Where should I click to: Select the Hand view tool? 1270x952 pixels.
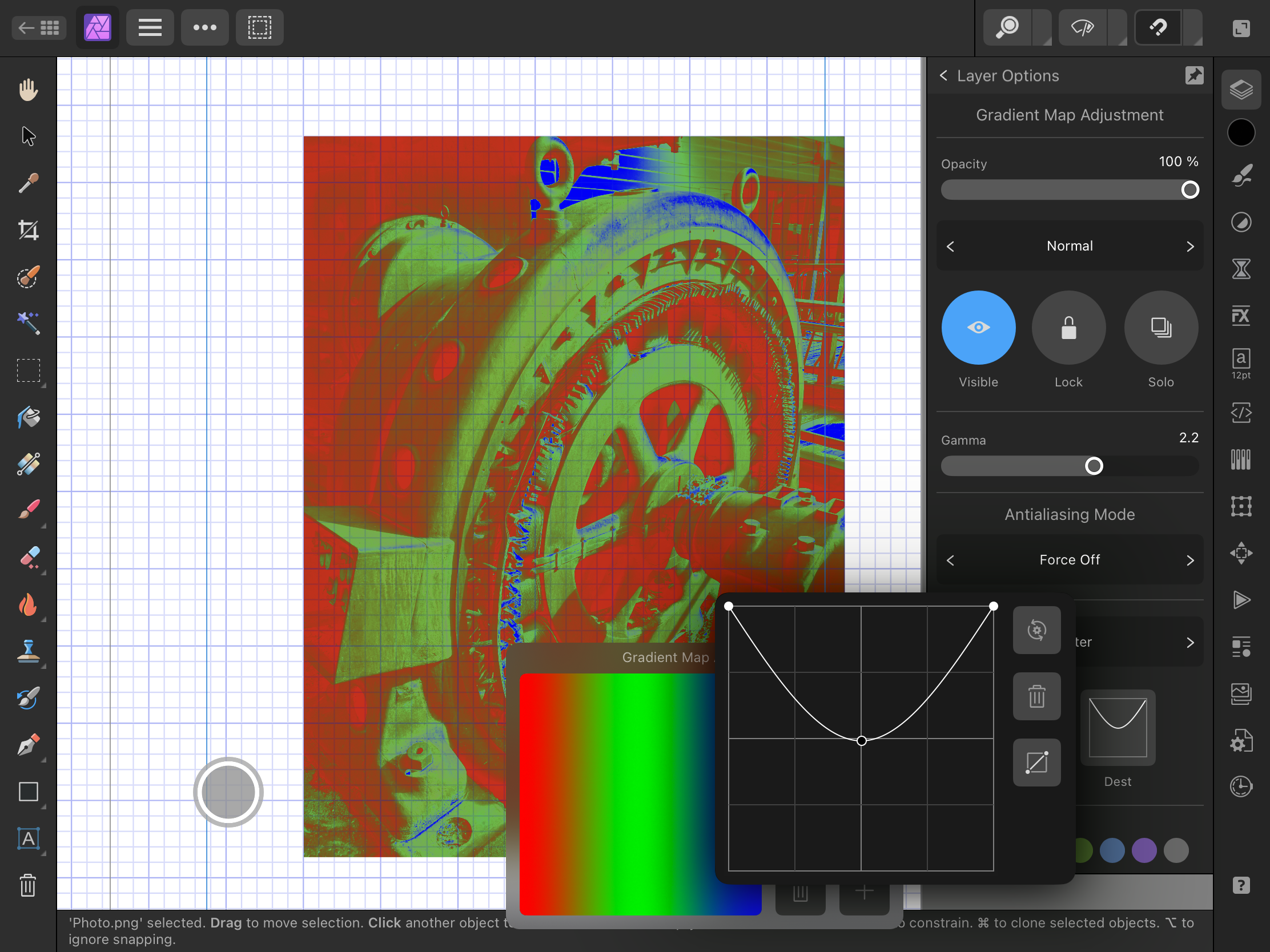coord(28,90)
